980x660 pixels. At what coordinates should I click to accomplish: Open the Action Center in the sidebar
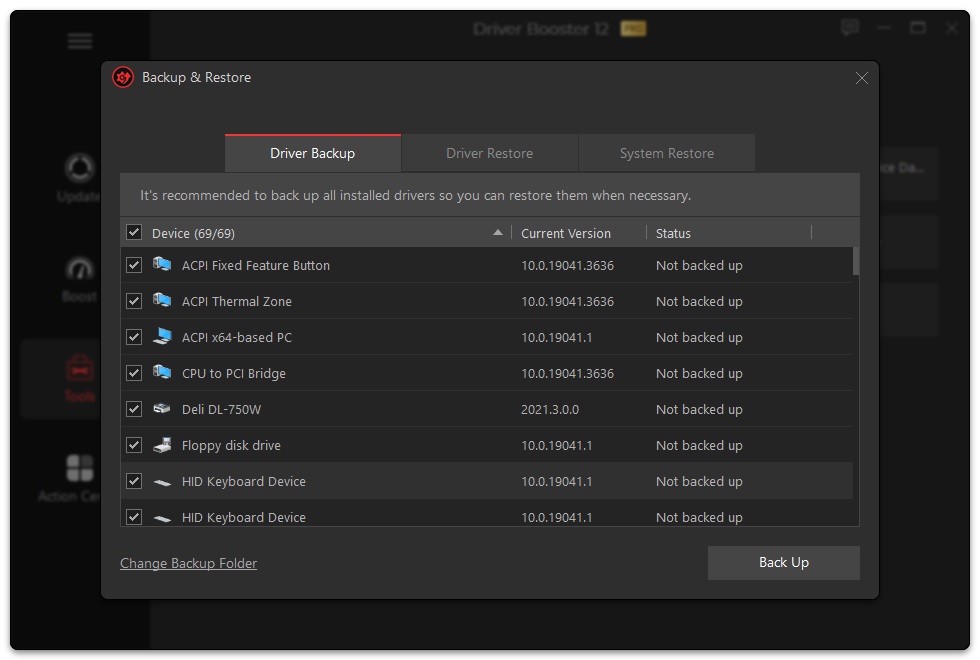[70, 479]
